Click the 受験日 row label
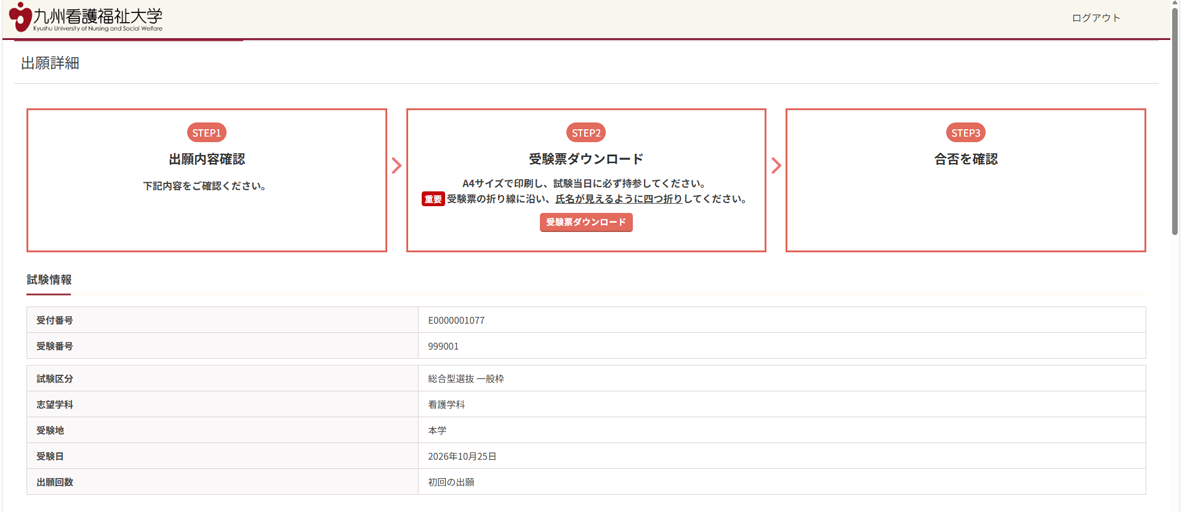The width and height of the screenshot is (1182, 512). pos(50,456)
